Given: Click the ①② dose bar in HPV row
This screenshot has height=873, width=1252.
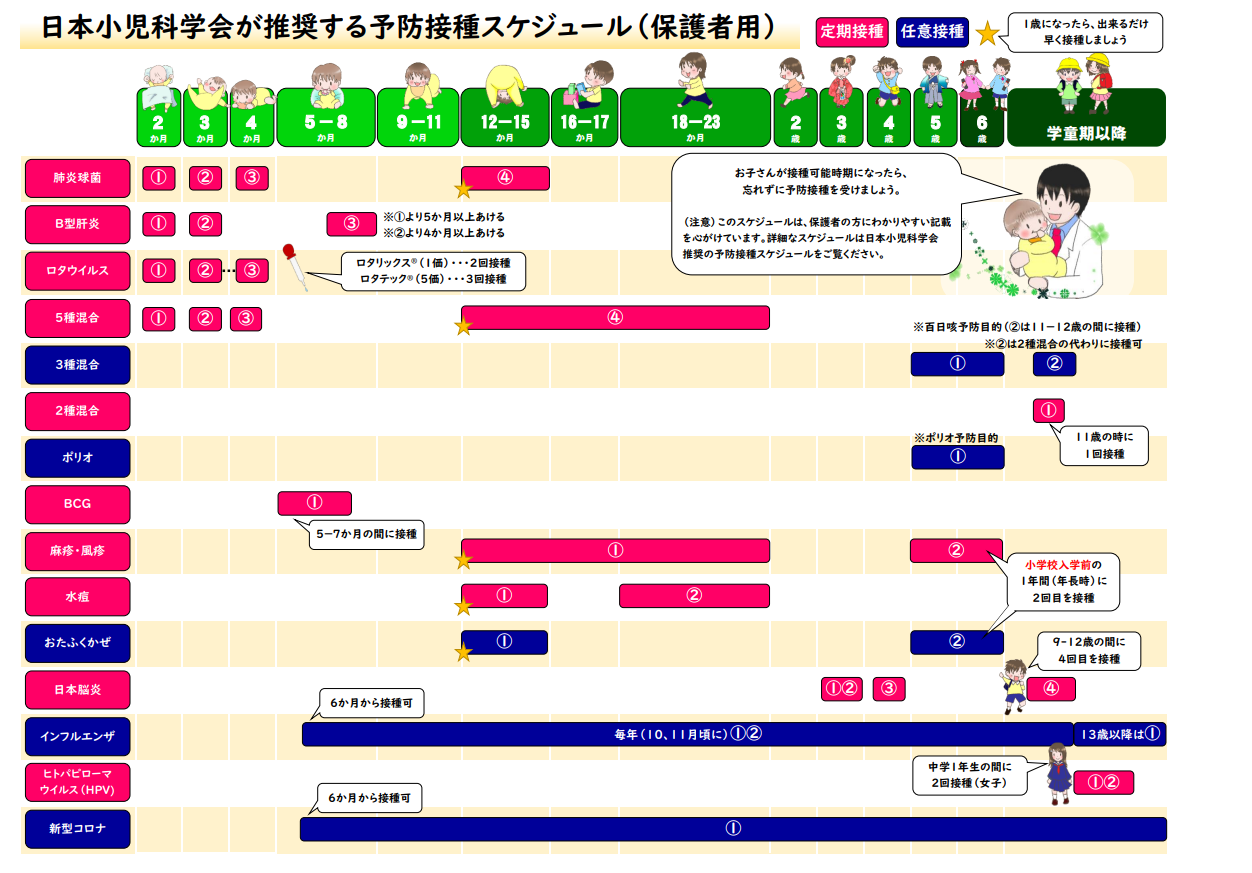Looking at the screenshot, I should (1104, 782).
